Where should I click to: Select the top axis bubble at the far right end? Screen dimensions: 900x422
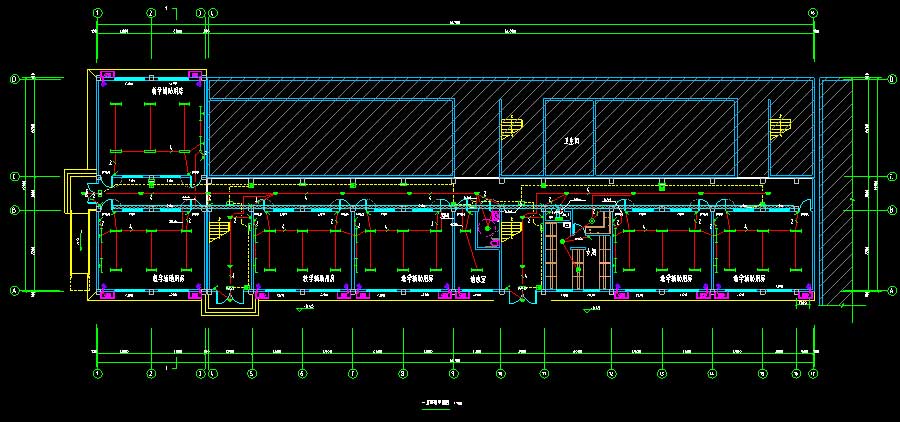pyautogui.click(x=813, y=12)
